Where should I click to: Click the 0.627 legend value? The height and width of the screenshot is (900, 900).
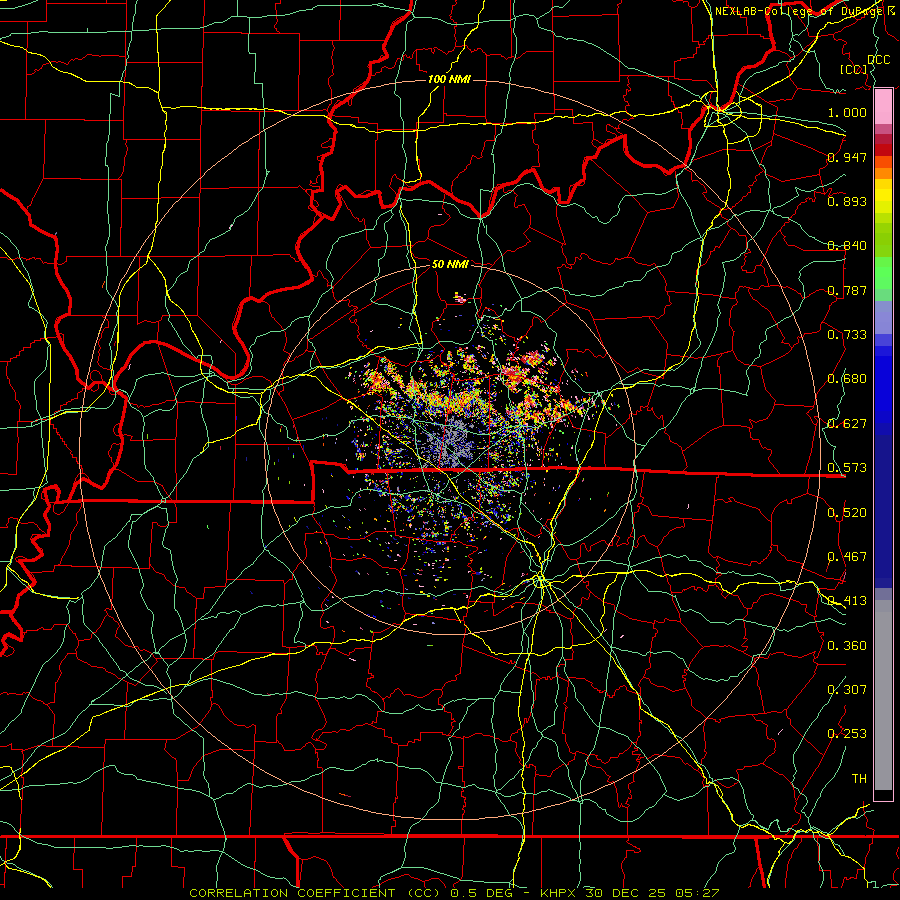(x=847, y=424)
